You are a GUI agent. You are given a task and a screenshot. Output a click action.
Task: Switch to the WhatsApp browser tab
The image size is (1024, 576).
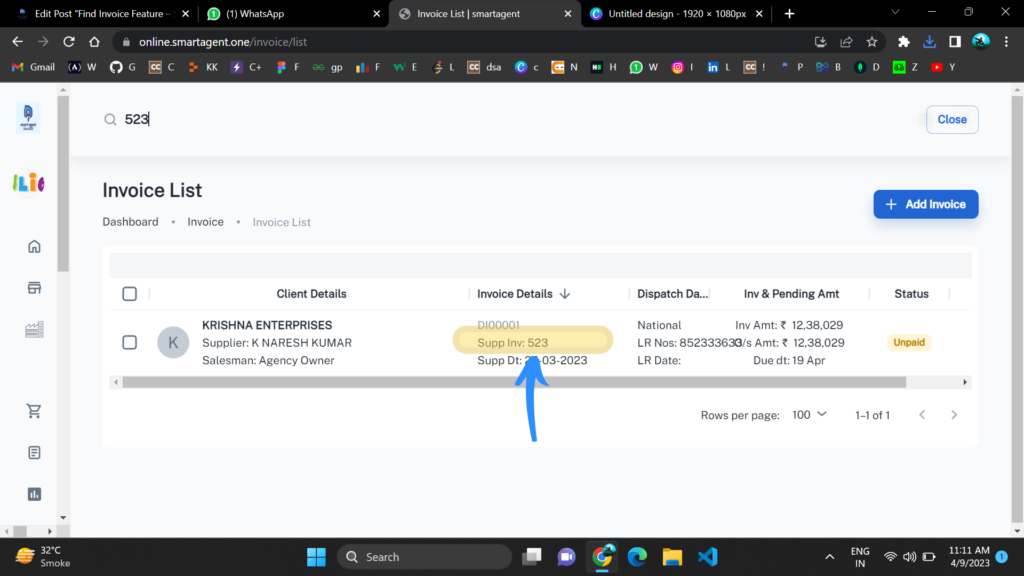(290, 14)
